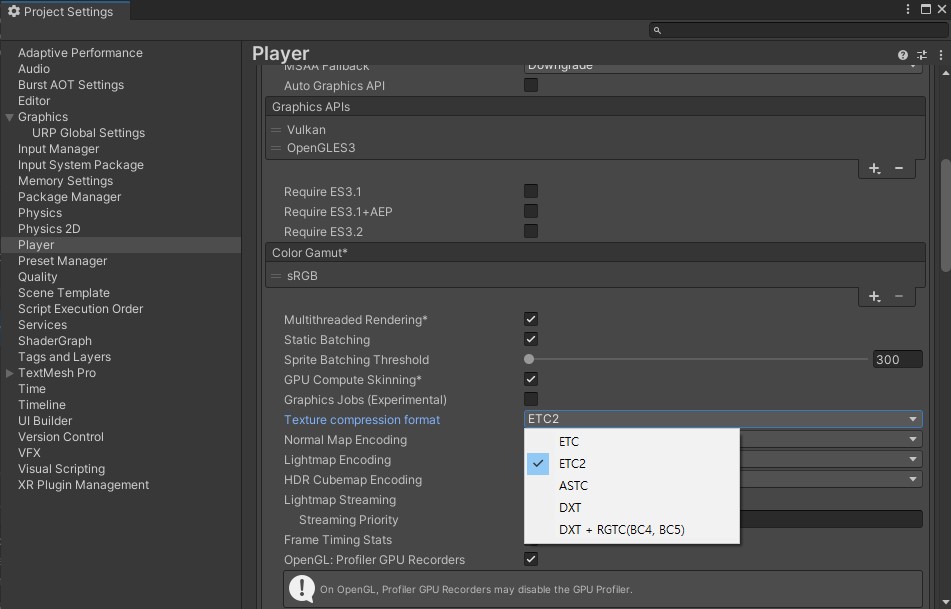
Task: Open the HDR Cubemap Encoding dropdown arrow
Action: pyautogui.click(x=913, y=479)
